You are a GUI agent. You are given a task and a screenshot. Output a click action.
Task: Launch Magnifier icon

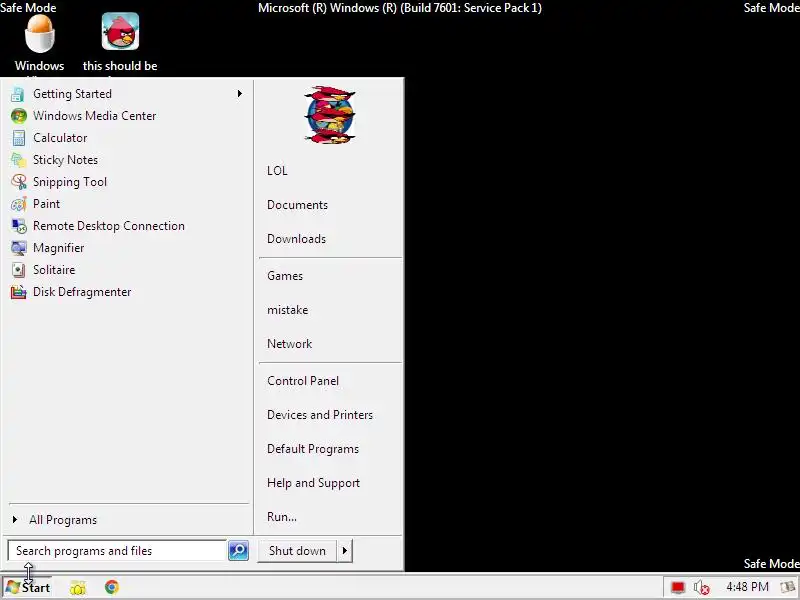[18, 248]
